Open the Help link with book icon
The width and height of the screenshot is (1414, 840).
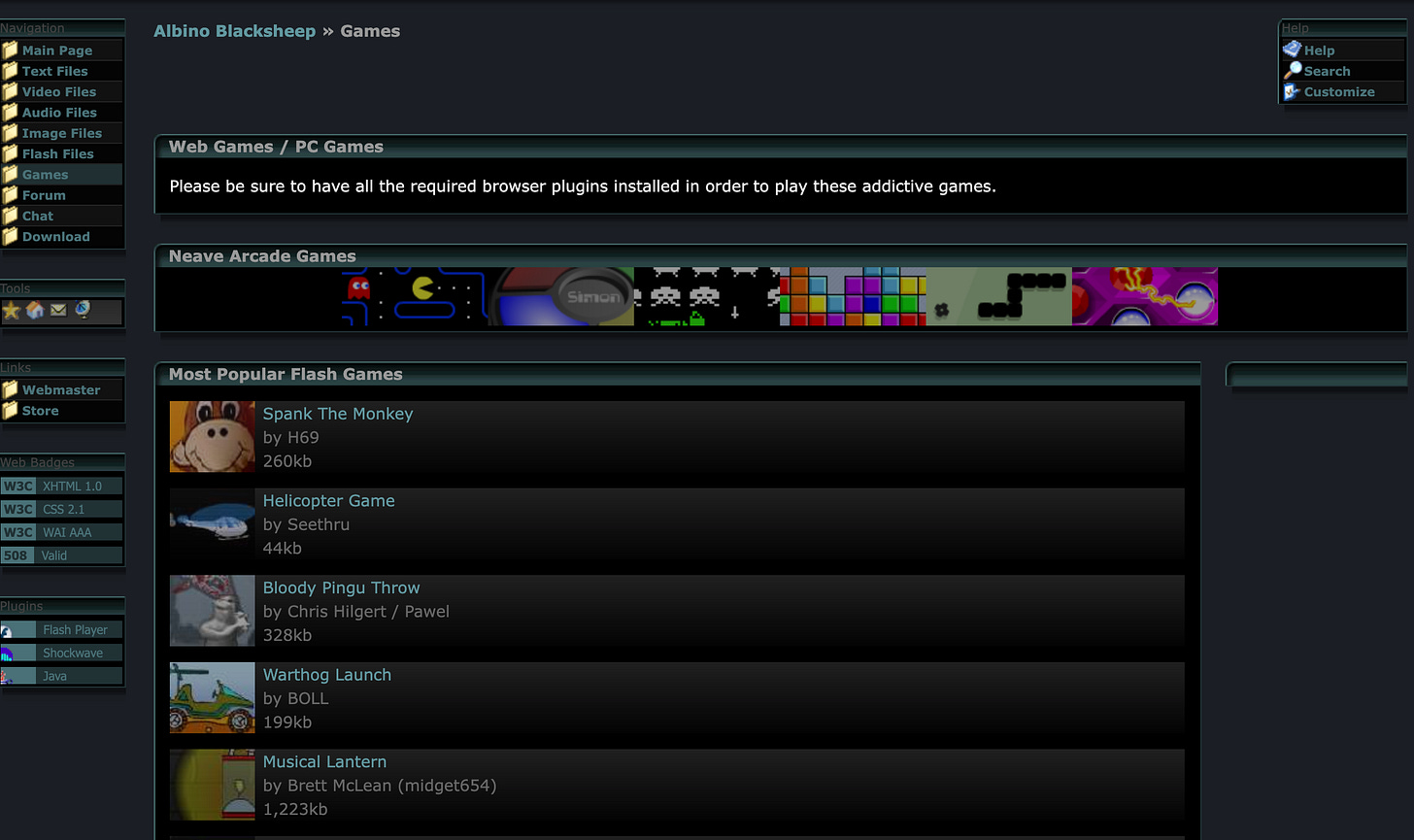pos(1343,50)
